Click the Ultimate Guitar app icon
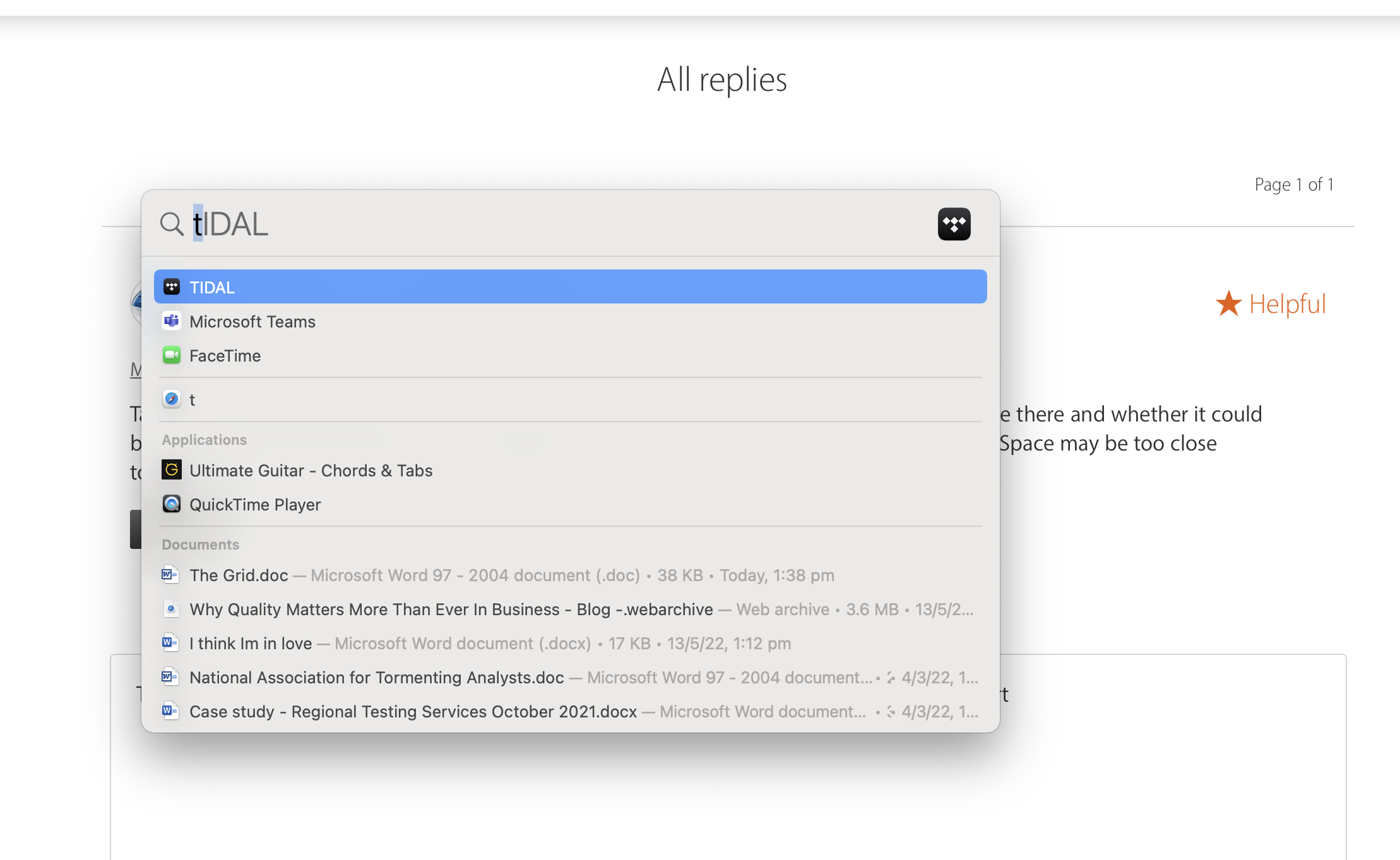Image resolution: width=1400 pixels, height=860 pixels. pos(172,470)
